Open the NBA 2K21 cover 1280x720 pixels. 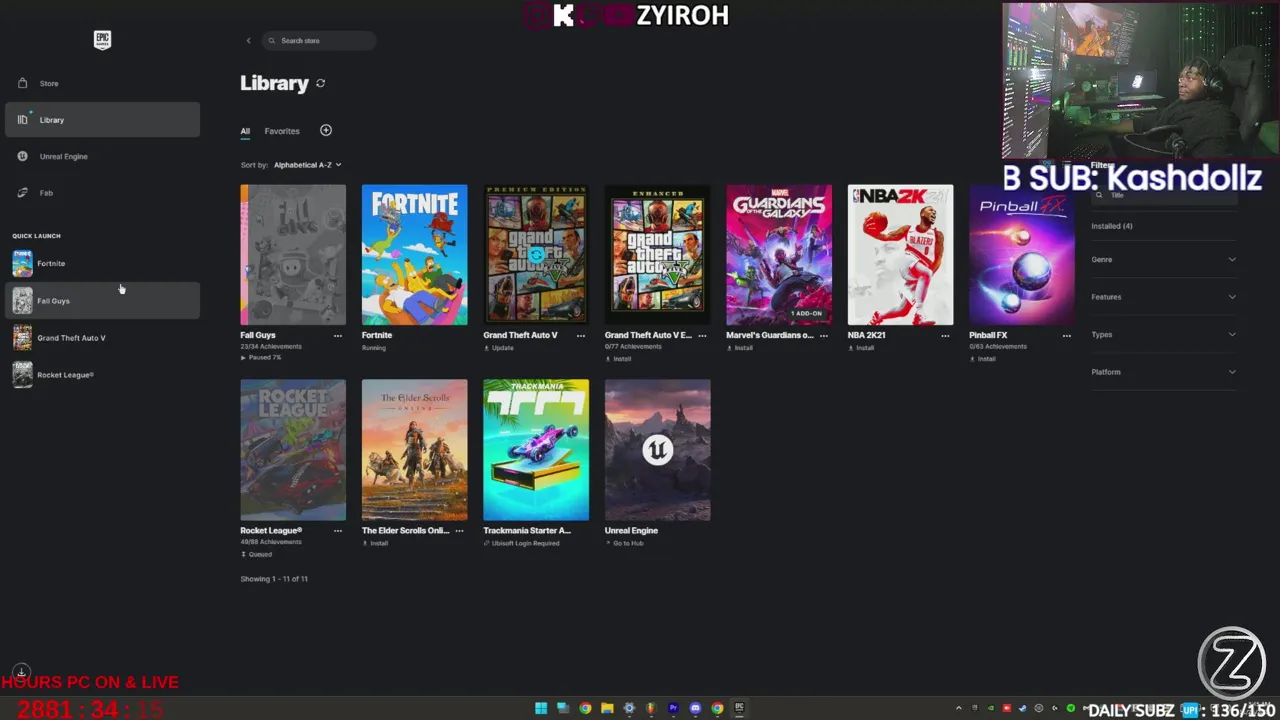click(x=900, y=255)
